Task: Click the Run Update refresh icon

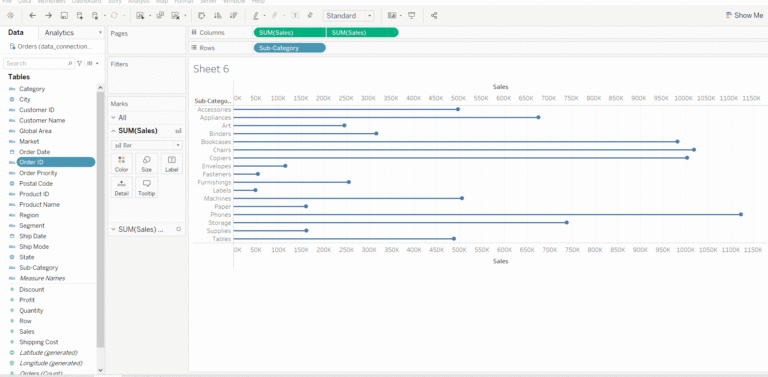Action: point(115,16)
